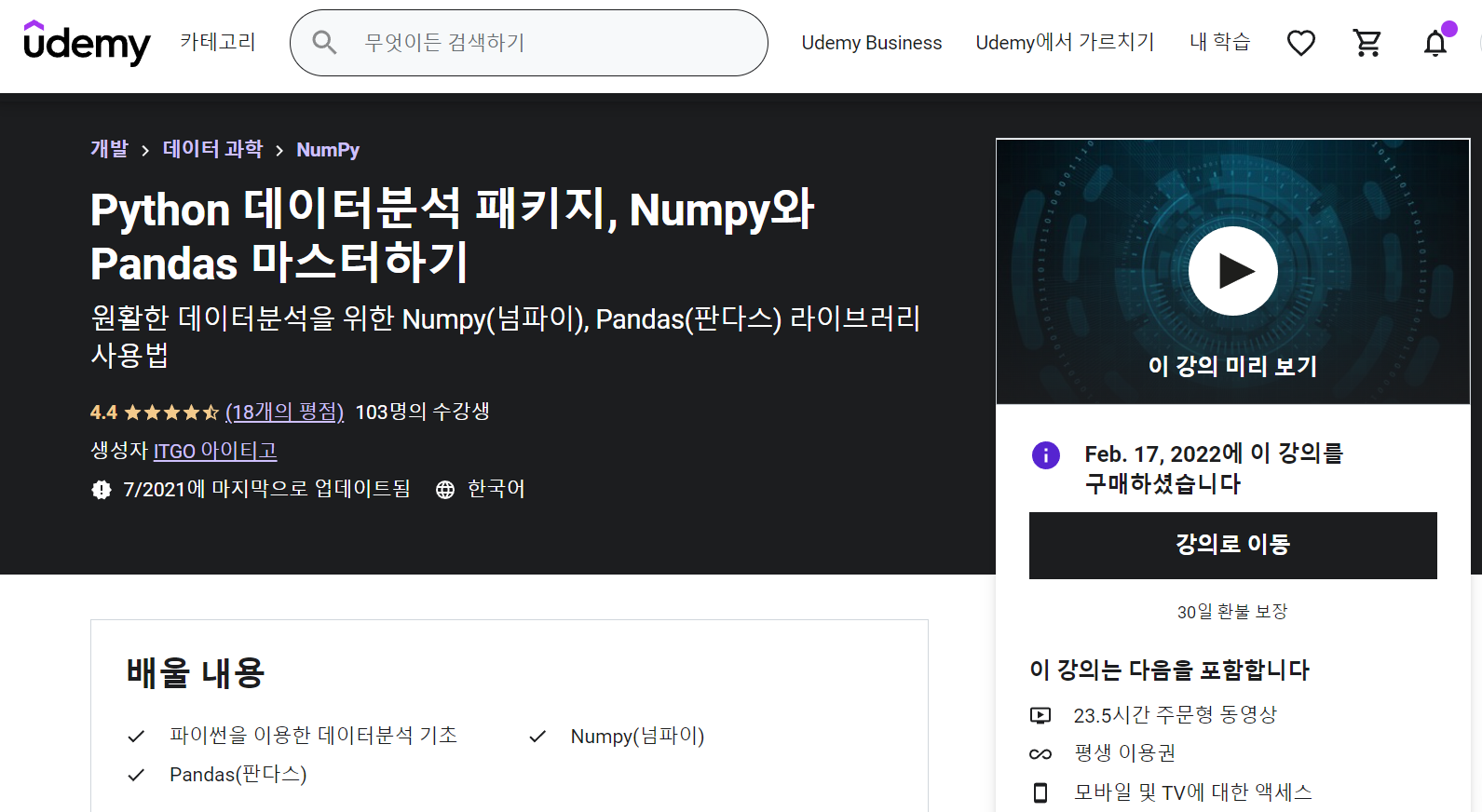Screen dimensions: 1482x812
Task: Open the shopping cart icon
Action: (x=1367, y=43)
